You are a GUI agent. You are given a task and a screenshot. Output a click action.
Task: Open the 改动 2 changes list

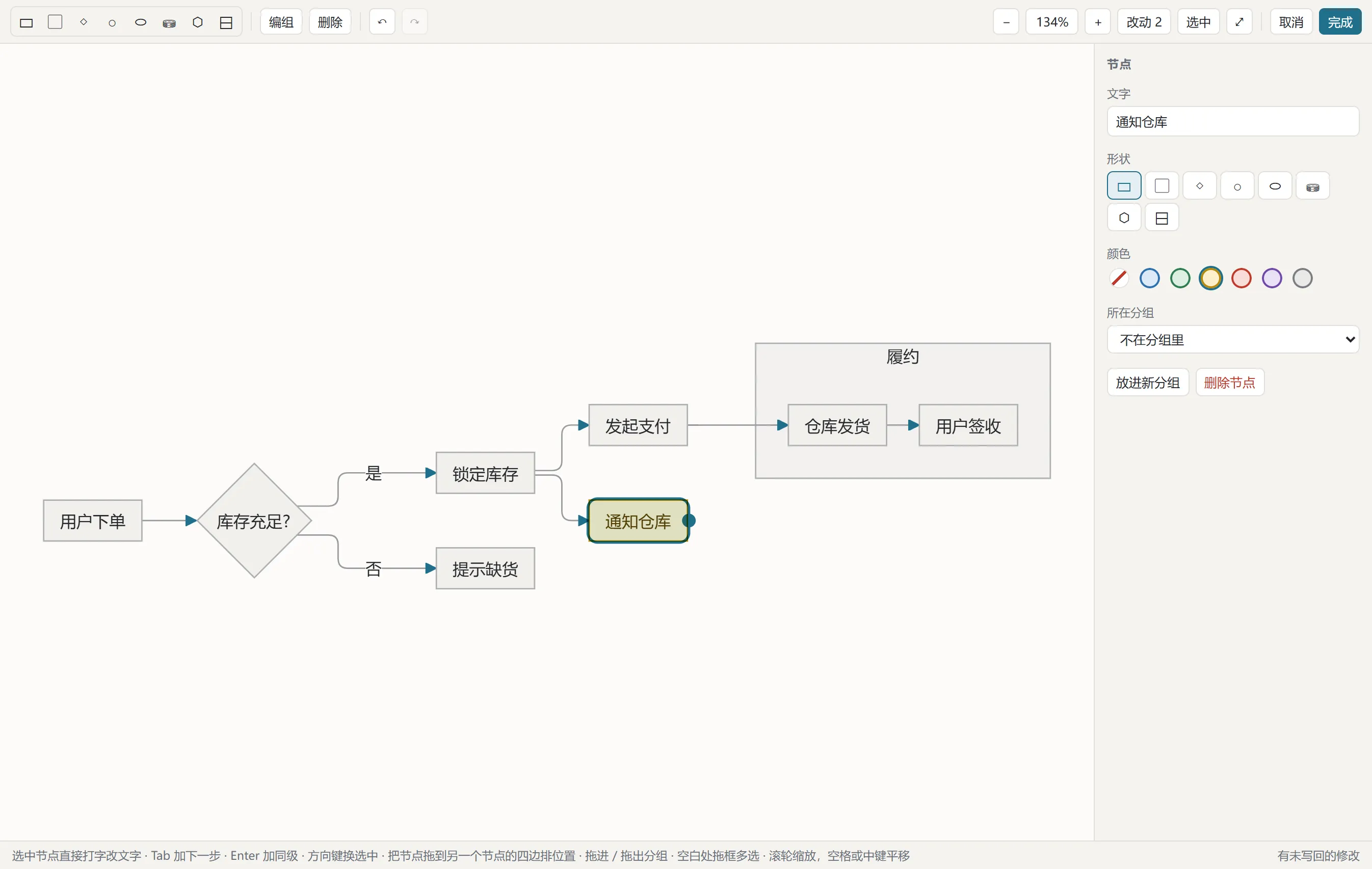(1144, 22)
